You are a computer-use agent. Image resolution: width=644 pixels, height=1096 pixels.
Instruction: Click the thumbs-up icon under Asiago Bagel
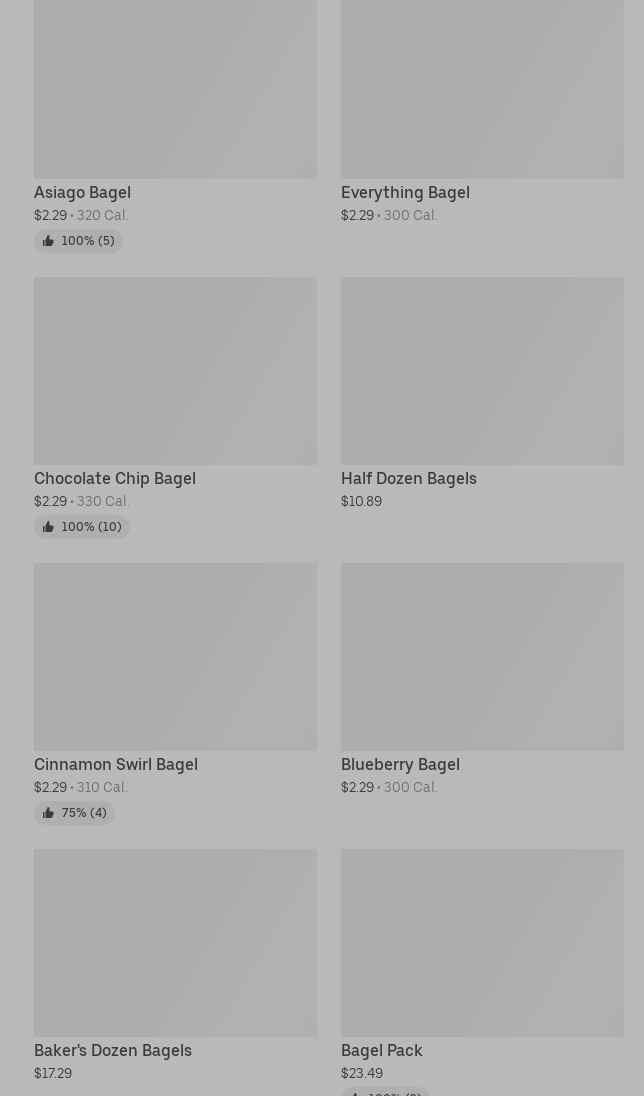point(48,241)
